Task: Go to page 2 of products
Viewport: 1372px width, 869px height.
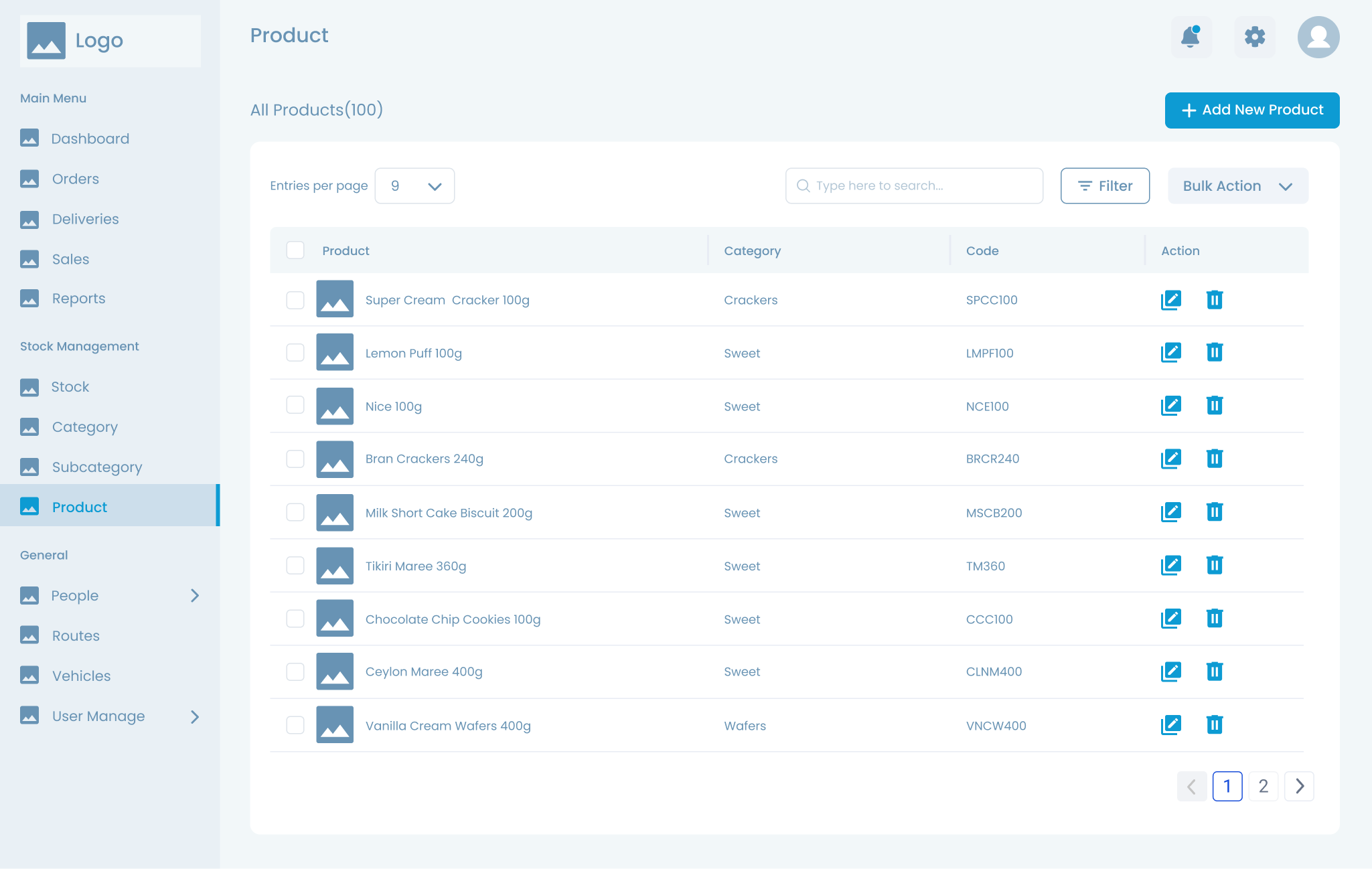Action: point(1263,786)
